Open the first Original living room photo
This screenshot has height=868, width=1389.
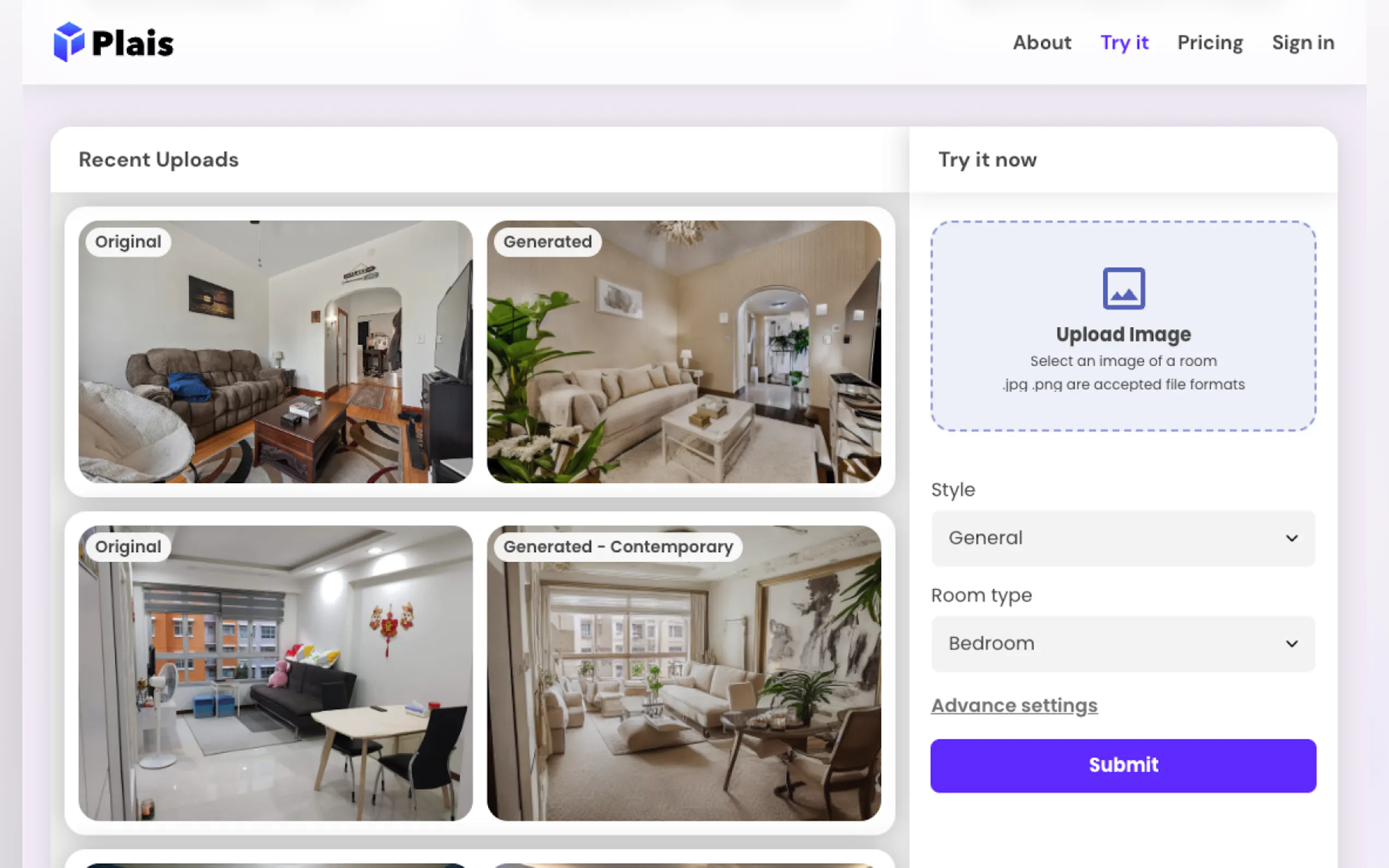click(x=276, y=367)
